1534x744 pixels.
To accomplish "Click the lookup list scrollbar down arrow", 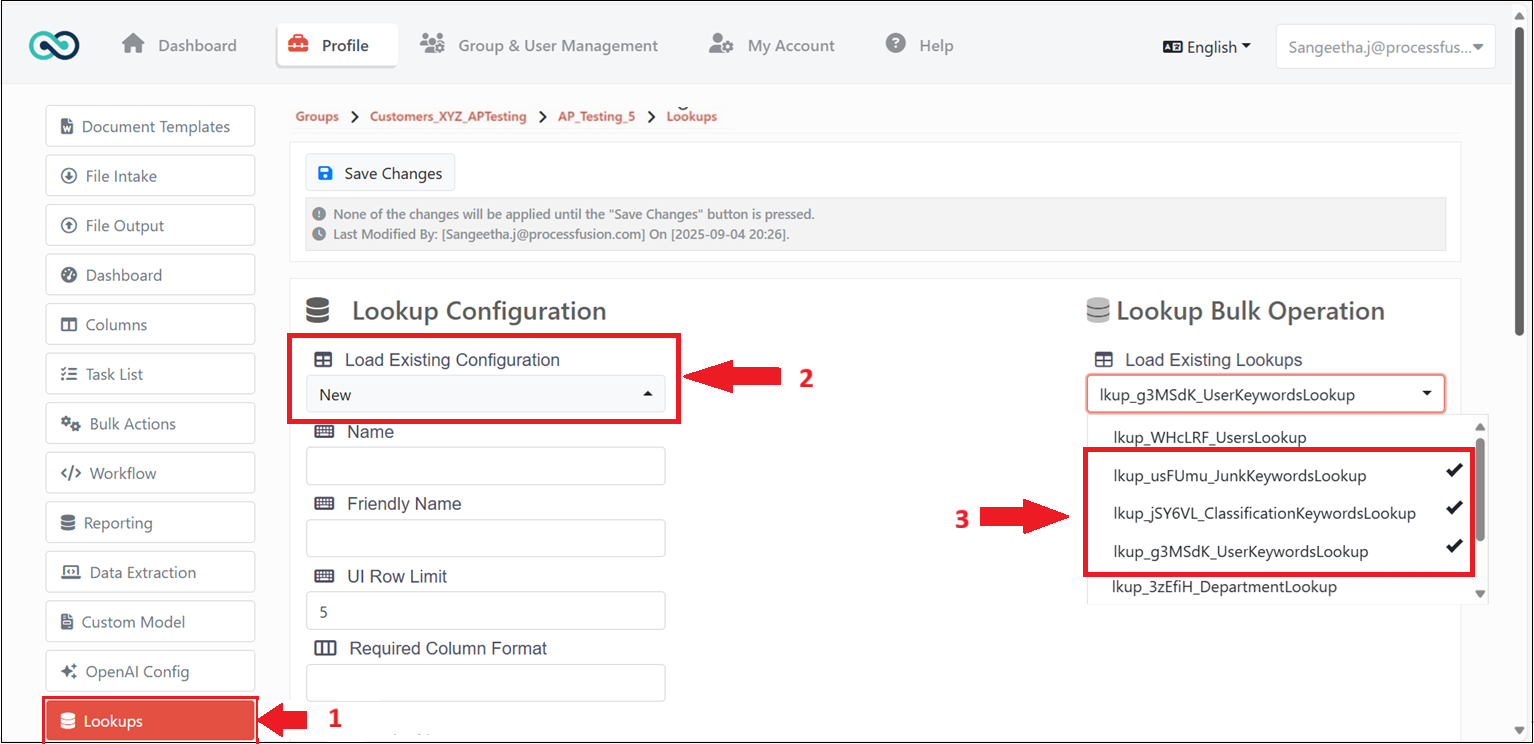I will (1480, 594).
